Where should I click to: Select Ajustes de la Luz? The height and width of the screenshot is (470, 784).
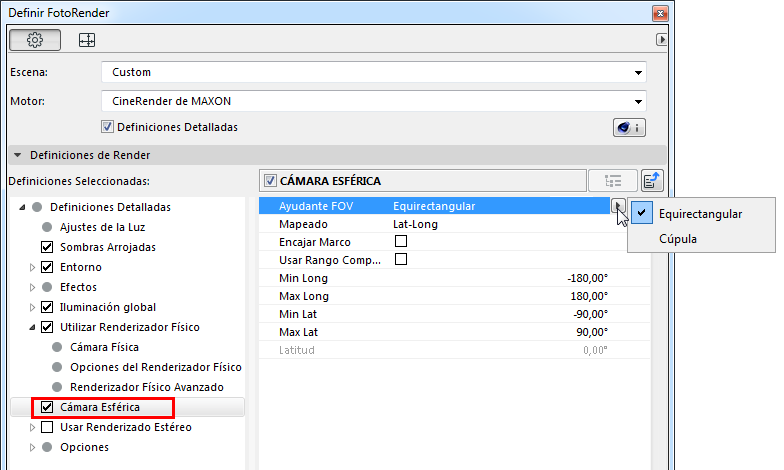tap(102, 227)
